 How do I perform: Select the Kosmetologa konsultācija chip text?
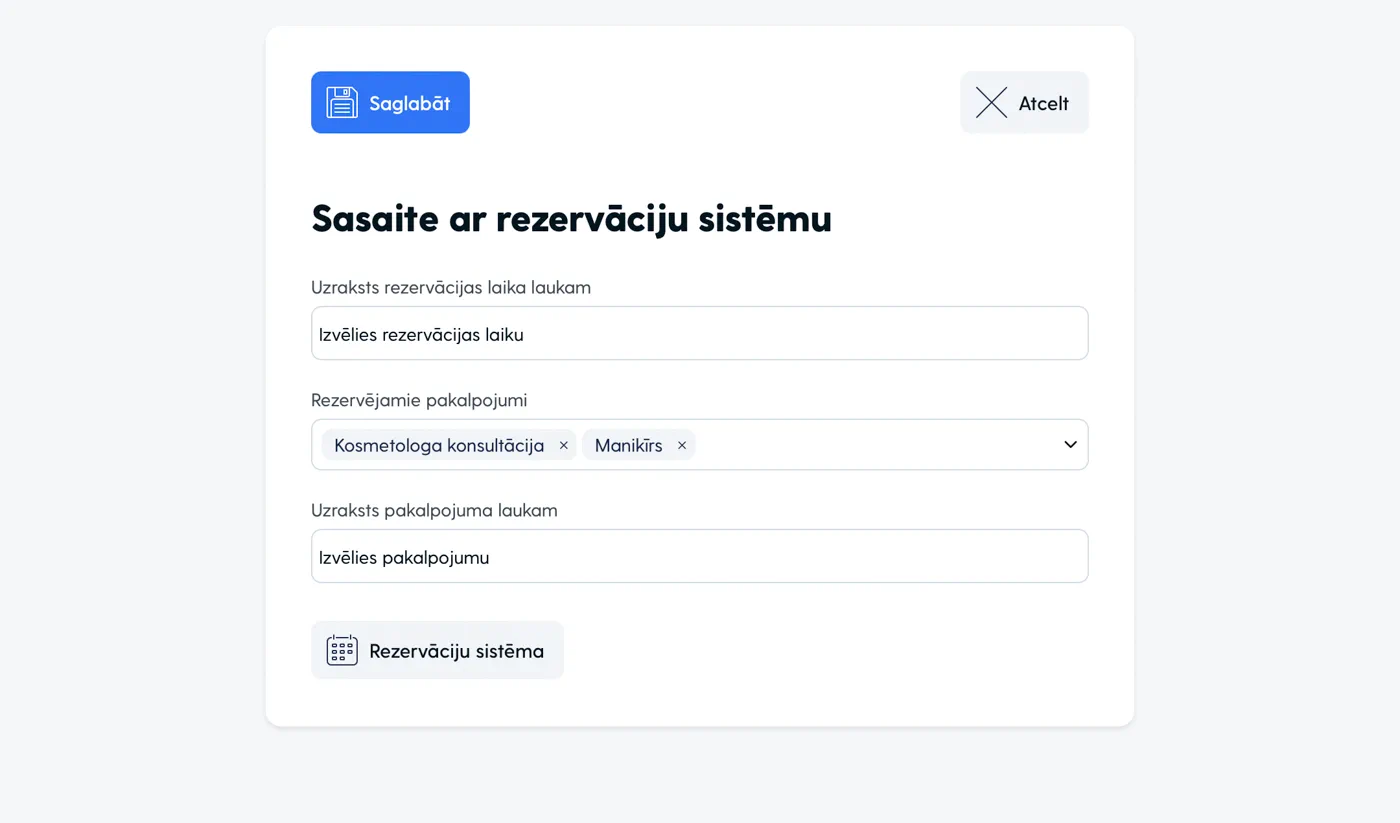(439, 446)
